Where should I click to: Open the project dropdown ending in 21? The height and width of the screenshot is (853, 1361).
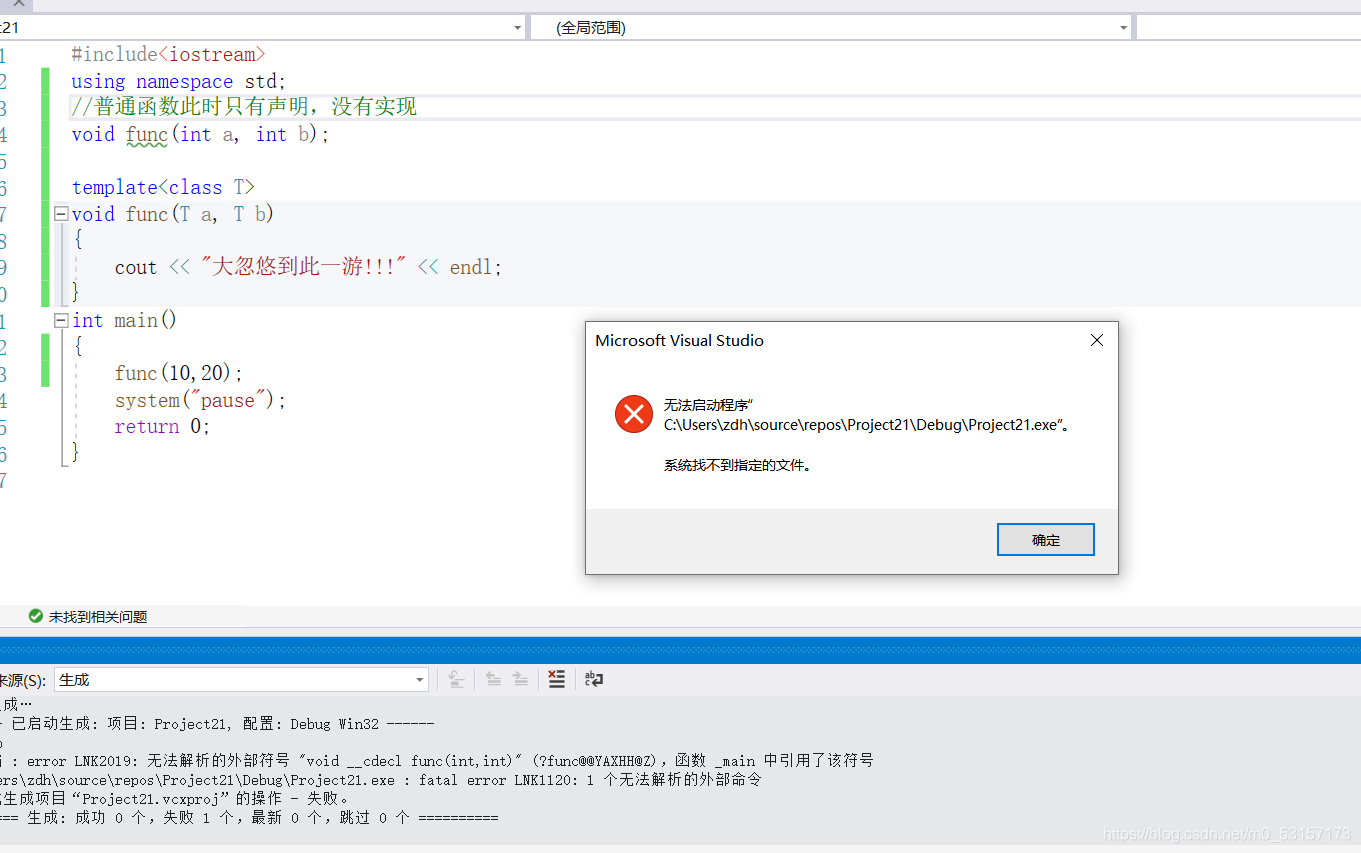(262, 28)
